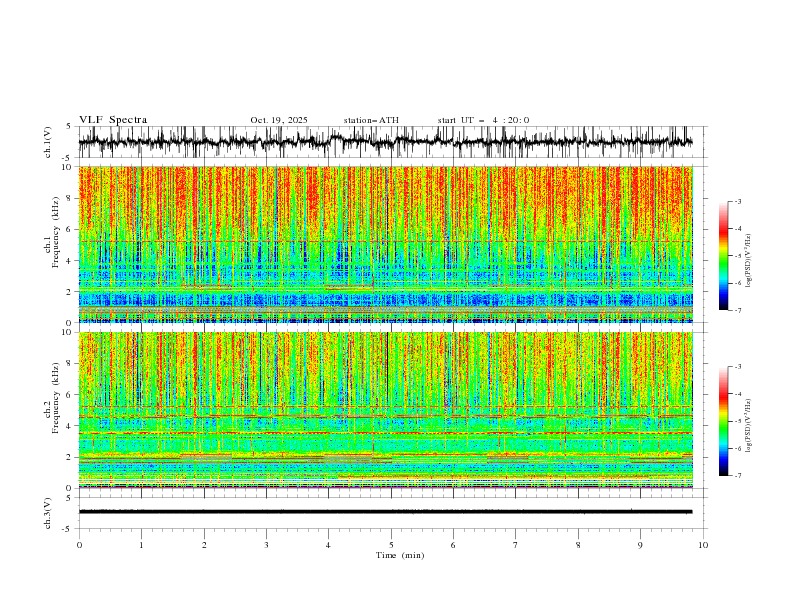This screenshot has width=792, height=612.
Task: Click the "-3" tick on ch.1 colorbar
Action: (x=737, y=201)
